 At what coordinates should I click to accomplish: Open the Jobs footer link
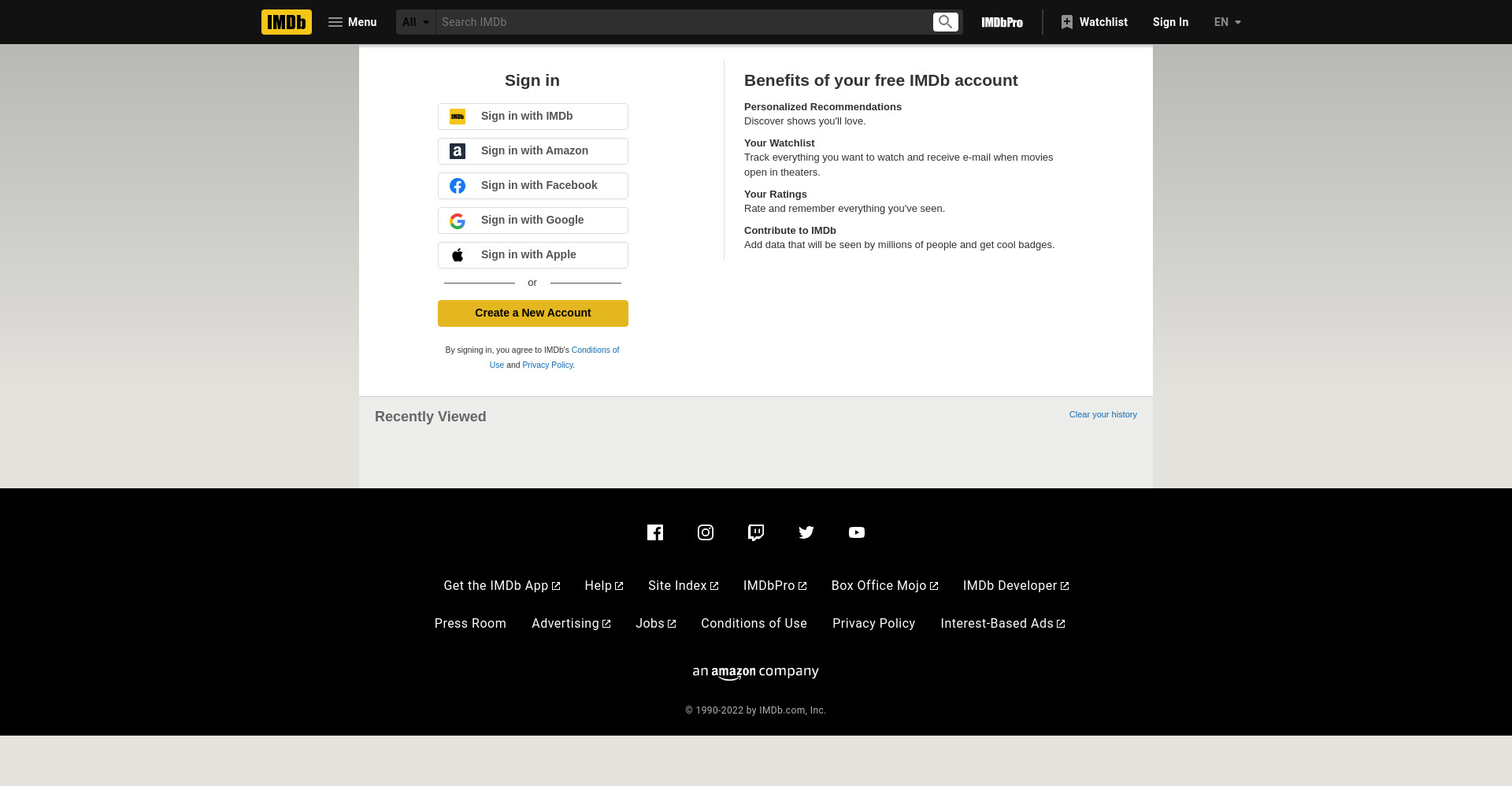pyautogui.click(x=656, y=624)
